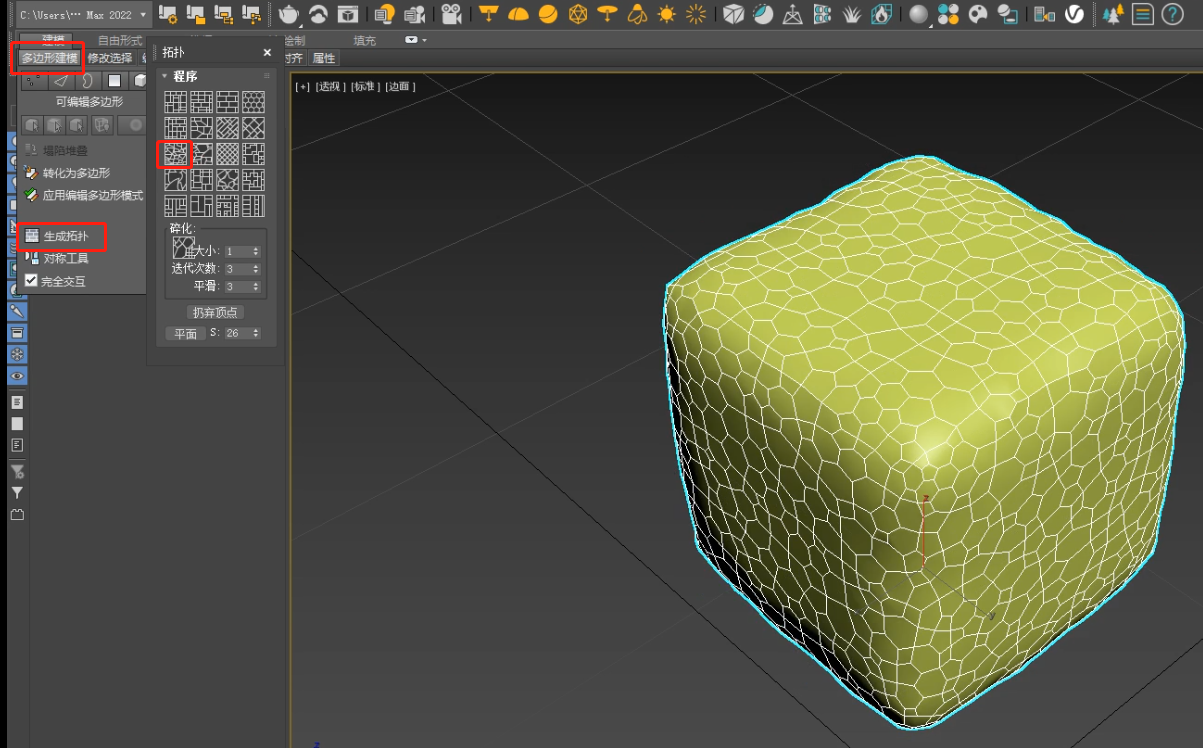Image resolution: width=1203 pixels, height=748 pixels.
Task: Open the Rendered Frame Window icon
Action: [x=348, y=14]
